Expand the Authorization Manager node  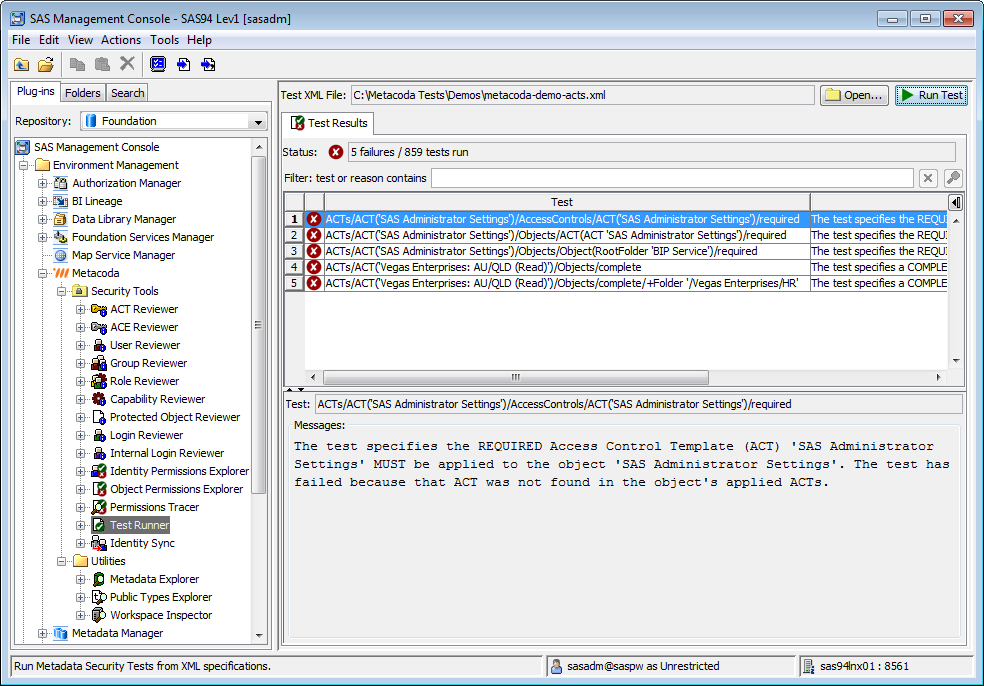point(43,184)
